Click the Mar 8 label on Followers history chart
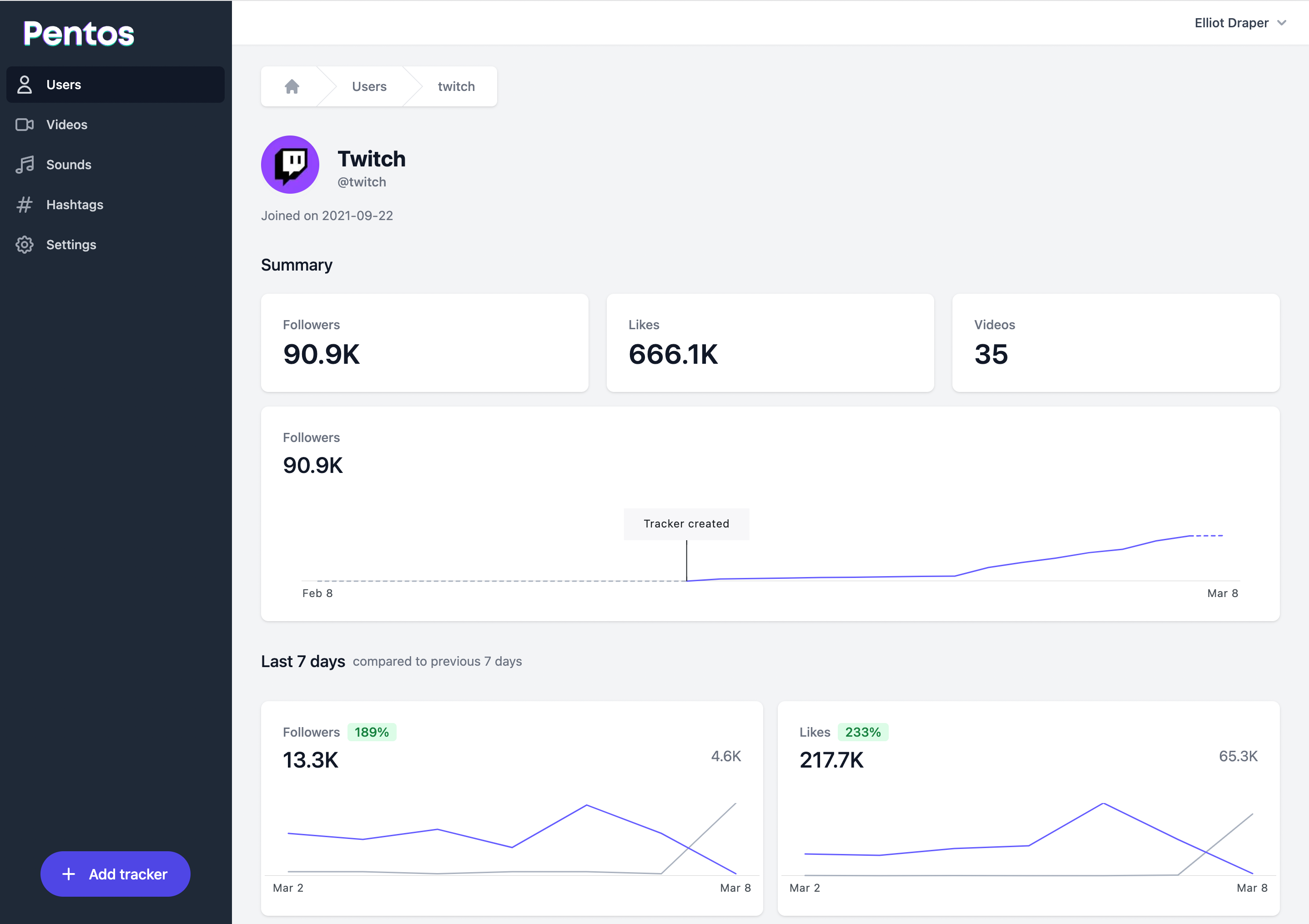Image resolution: width=1309 pixels, height=924 pixels. [x=1222, y=593]
